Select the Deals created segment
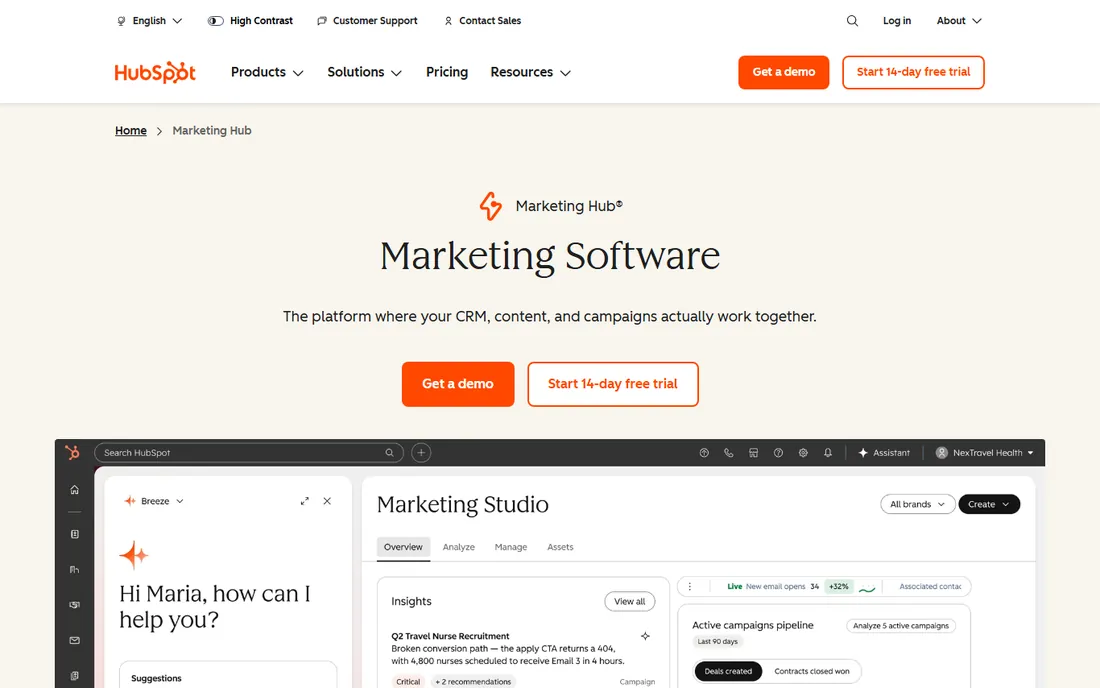The width and height of the screenshot is (1100, 688). click(727, 671)
